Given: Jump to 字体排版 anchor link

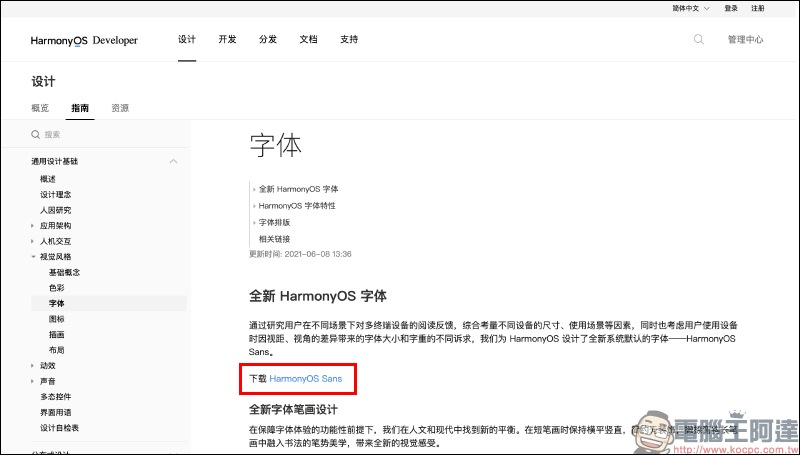Looking at the screenshot, I should pyautogui.click(x=274, y=223).
